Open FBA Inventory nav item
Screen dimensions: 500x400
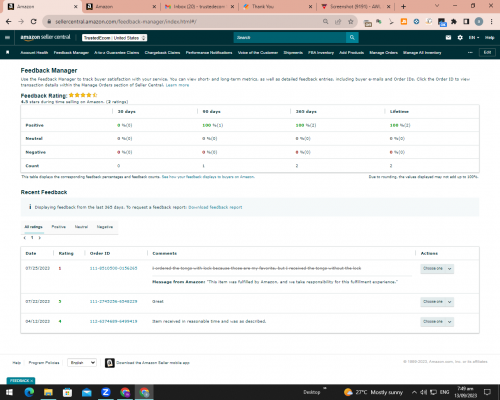pos(321,52)
